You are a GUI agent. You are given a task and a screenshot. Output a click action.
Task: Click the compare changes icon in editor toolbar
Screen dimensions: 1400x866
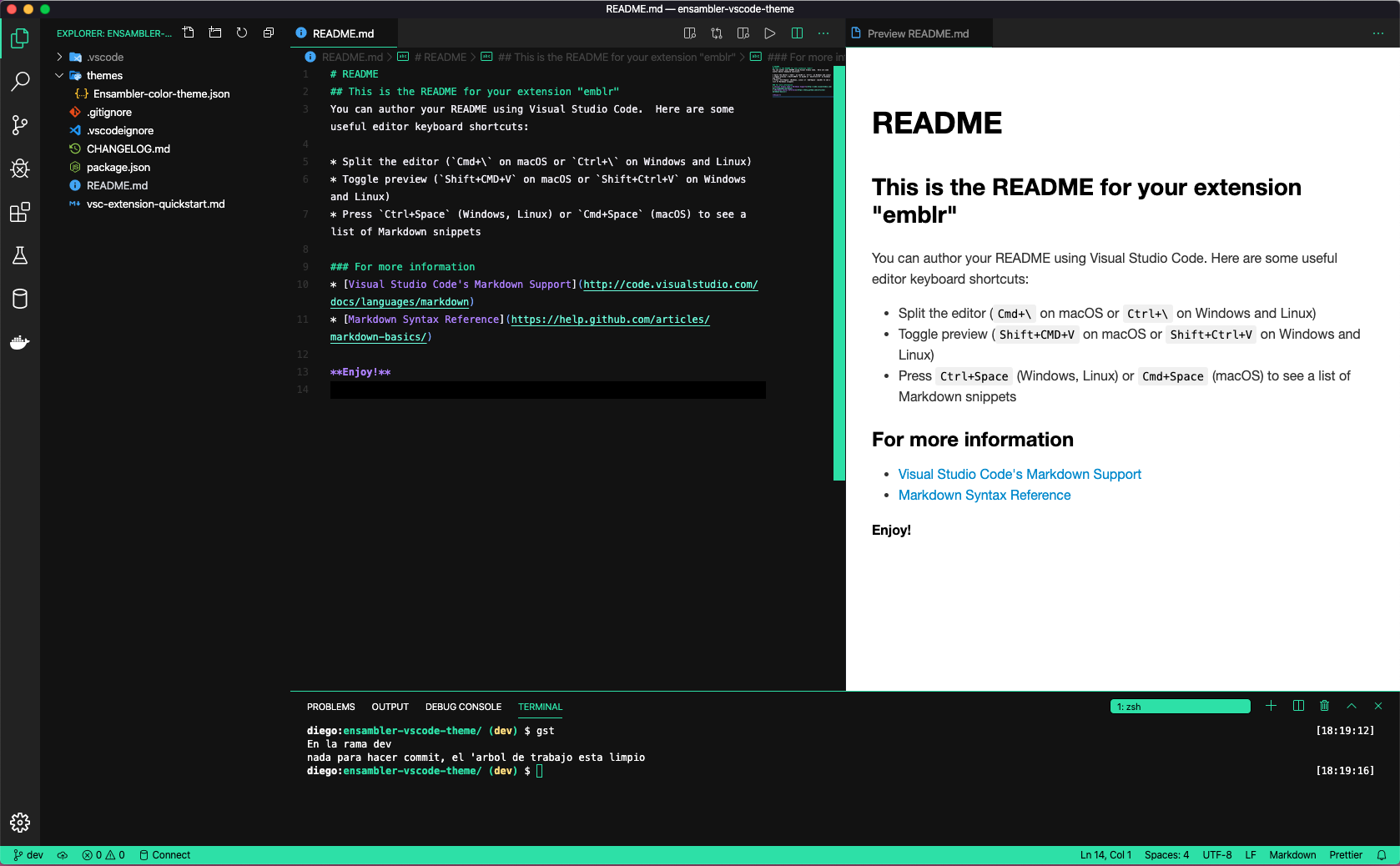[x=717, y=33]
